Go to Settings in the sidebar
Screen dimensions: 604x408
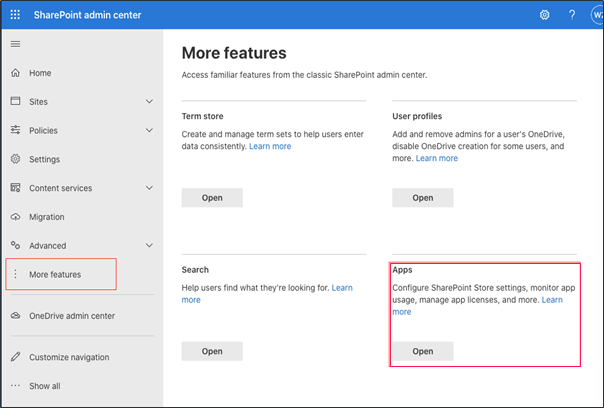pos(44,159)
